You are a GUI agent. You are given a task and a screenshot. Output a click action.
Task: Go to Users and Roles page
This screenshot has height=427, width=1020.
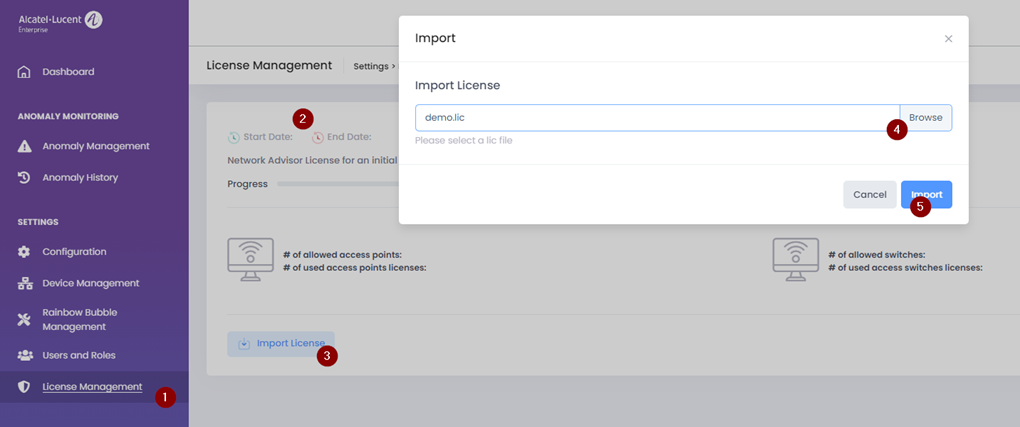pyautogui.click(x=78, y=355)
